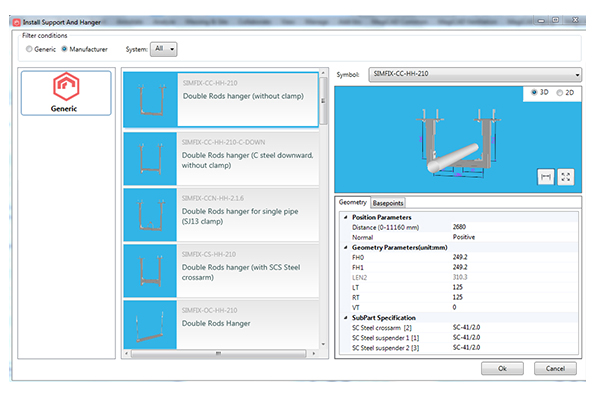This screenshot has width=599, height=399.
Task: Confirm with the Ok button
Action: click(x=502, y=368)
